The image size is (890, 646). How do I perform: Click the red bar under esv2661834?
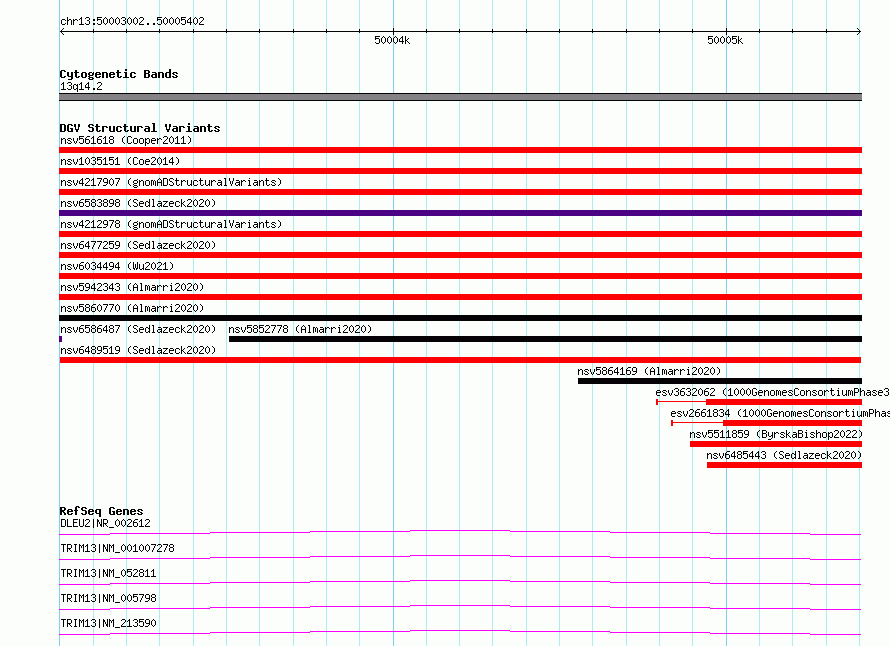pyautogui.click(x=792, y=423)
